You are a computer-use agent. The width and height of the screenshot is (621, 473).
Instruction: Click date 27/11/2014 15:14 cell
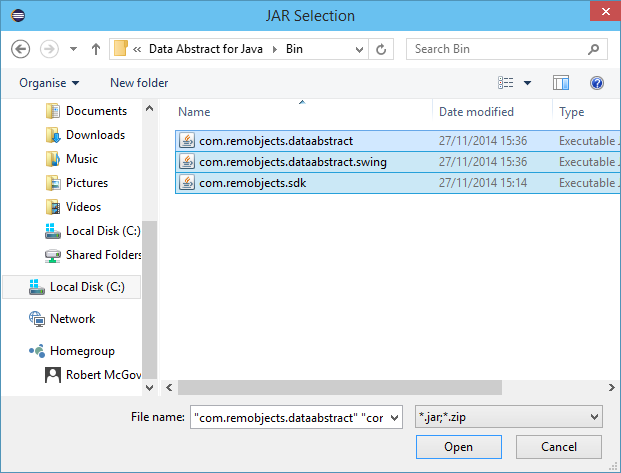tap(483, 183)
